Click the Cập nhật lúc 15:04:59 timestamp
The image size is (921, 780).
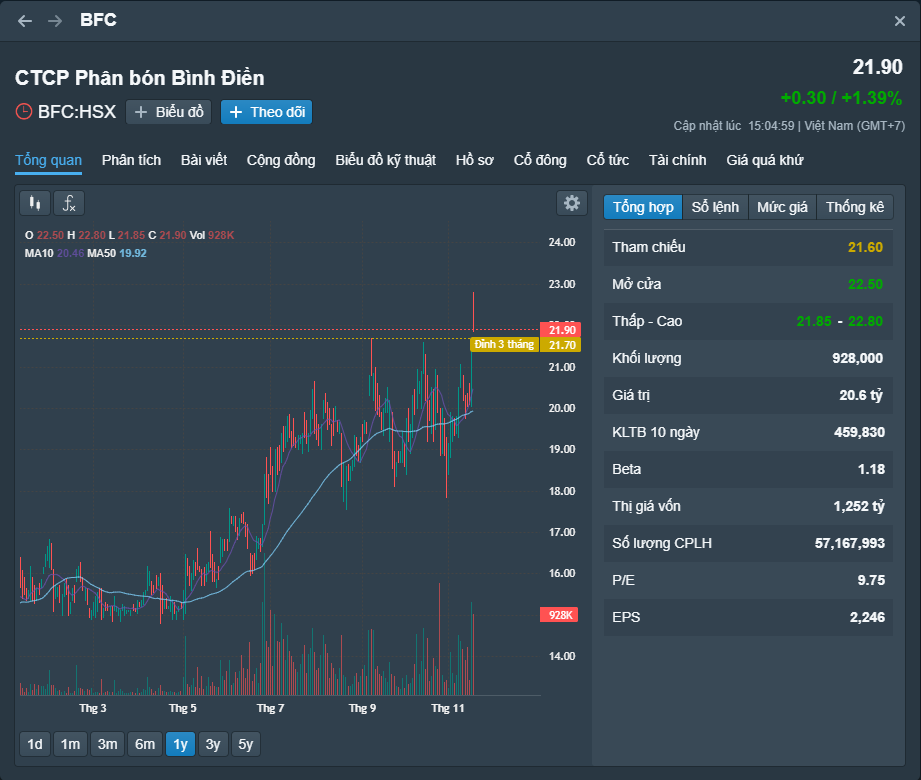pyautogui.click(x=734, y=126)
